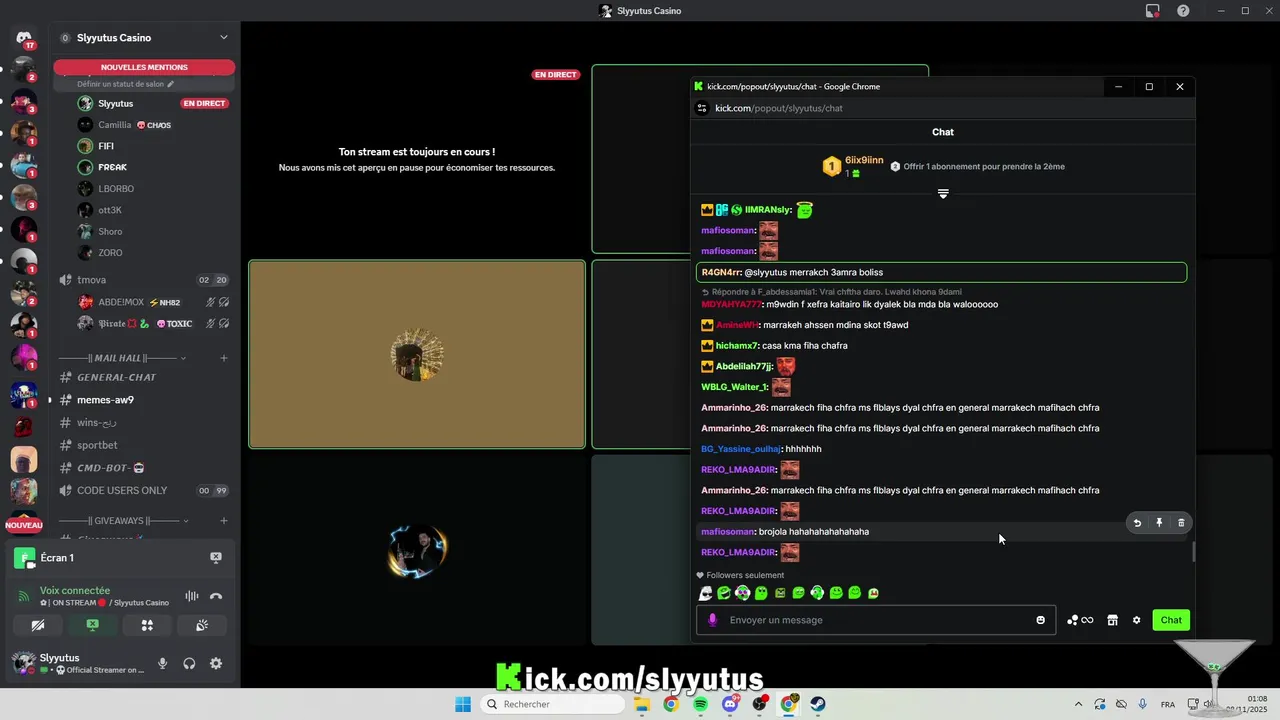
Task: Open the GENERAL-CHAT channel
Action: (144, 377)
